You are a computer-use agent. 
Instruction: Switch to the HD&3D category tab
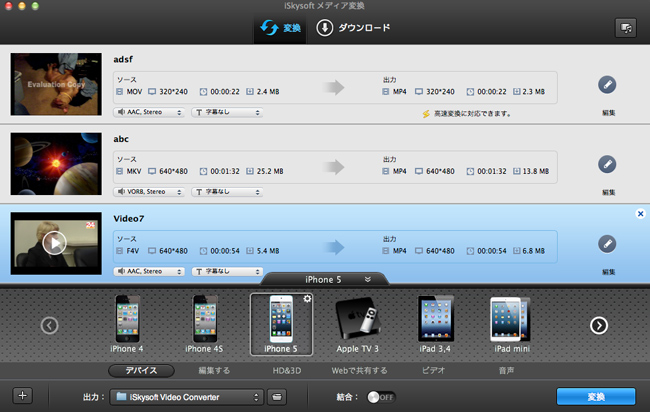tap(287, 371)
